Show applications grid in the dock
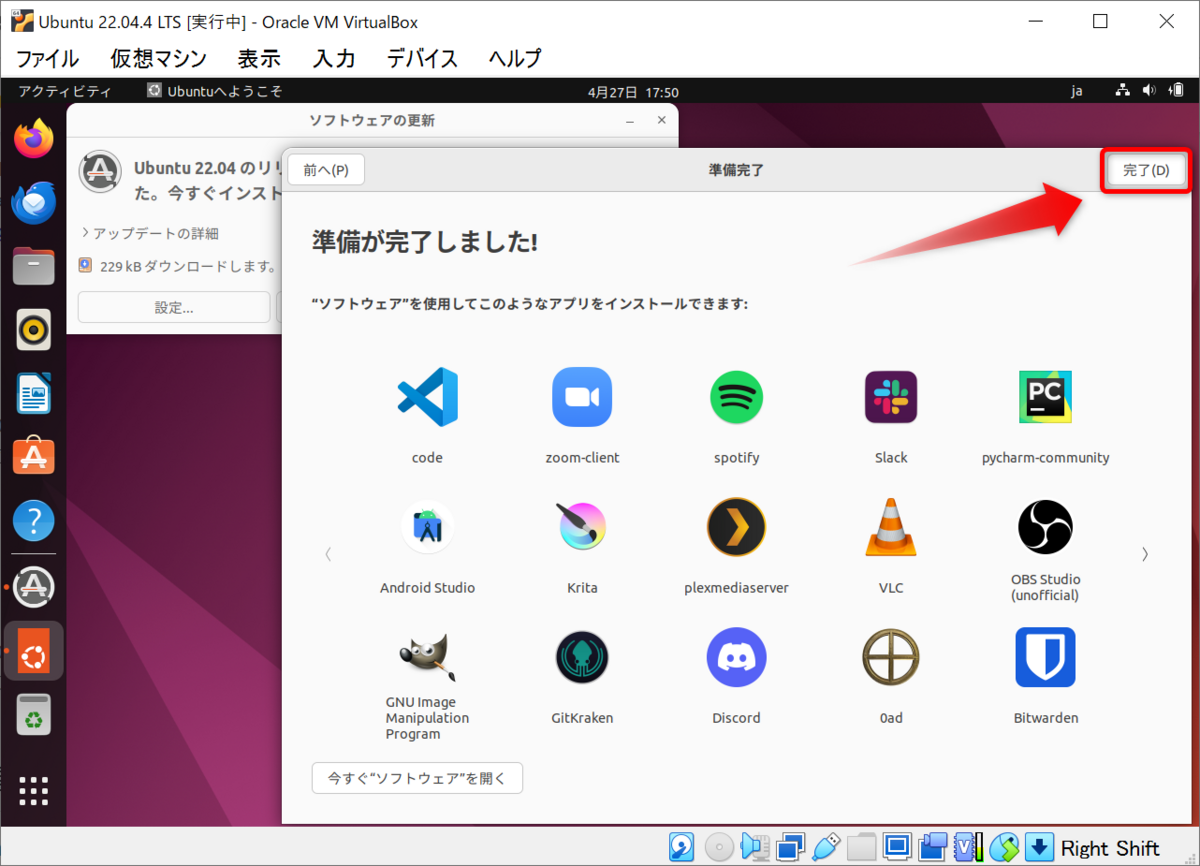The height and width of the screenshot is (866, 1200). click(34, 790)
